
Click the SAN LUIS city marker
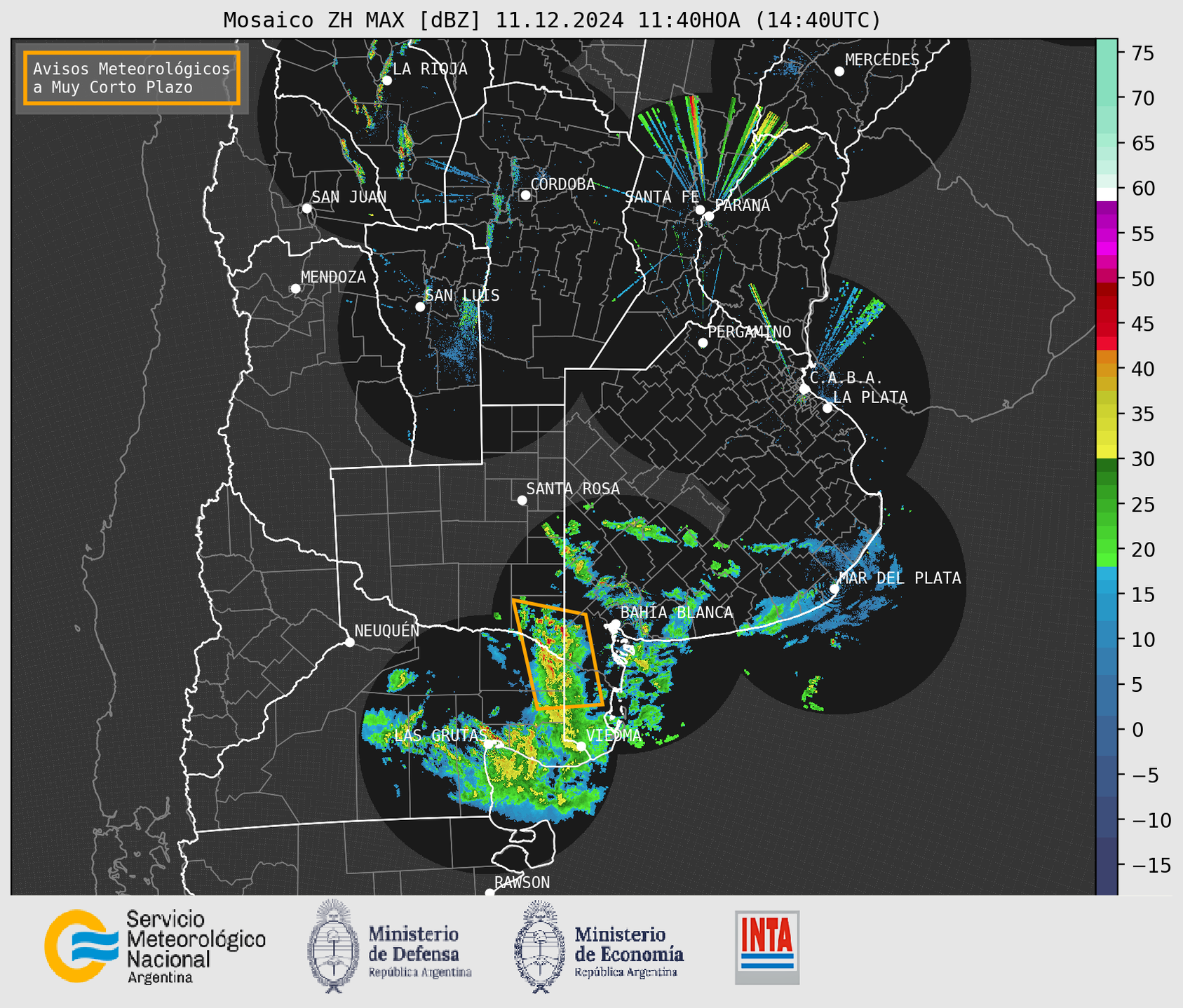(420, 307)
